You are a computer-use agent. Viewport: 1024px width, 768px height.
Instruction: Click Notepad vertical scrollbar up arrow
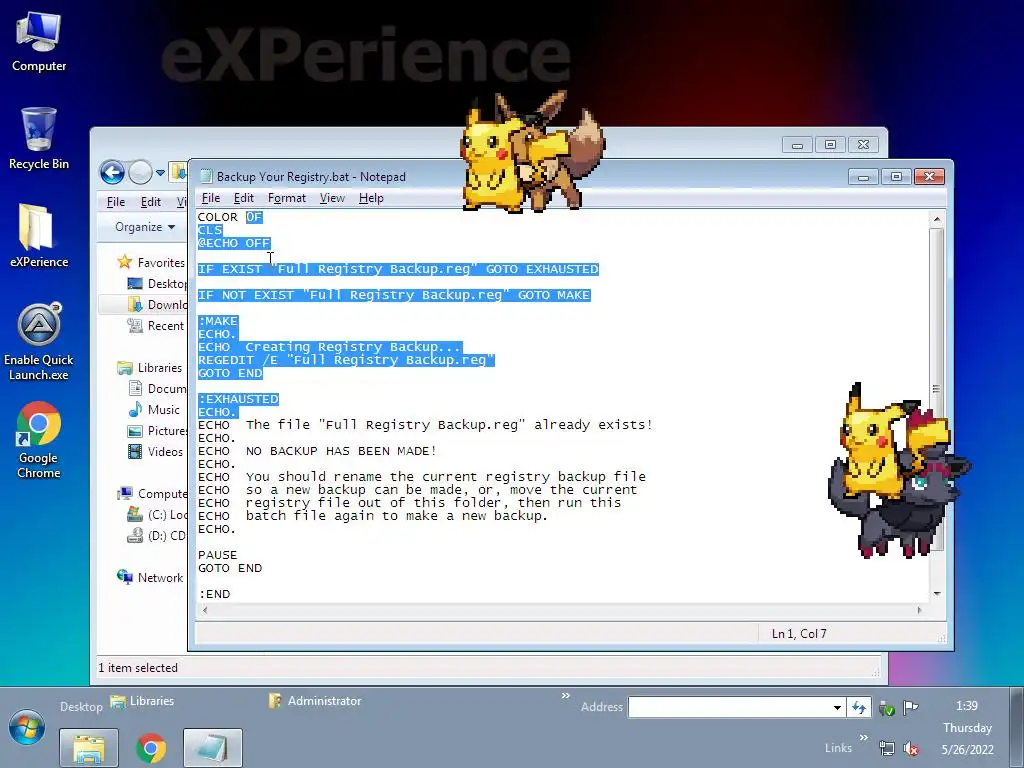936,219
